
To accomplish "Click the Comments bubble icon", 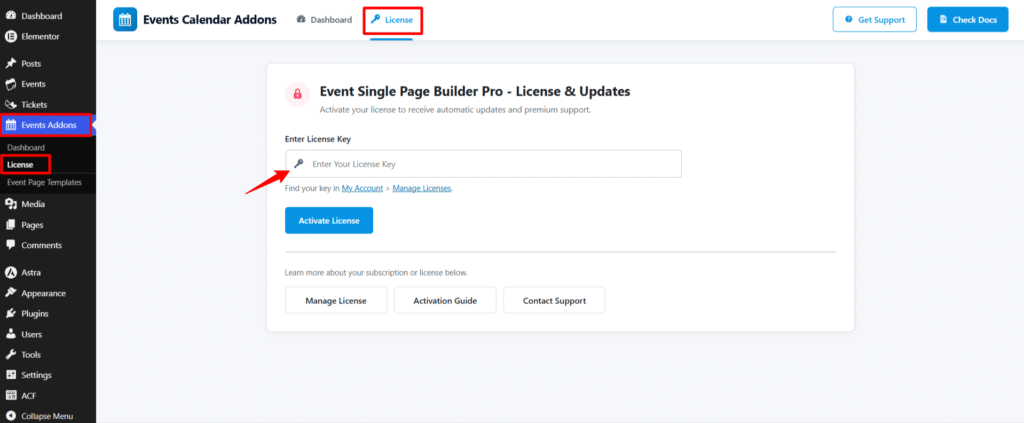I will (x=10, y=245).
